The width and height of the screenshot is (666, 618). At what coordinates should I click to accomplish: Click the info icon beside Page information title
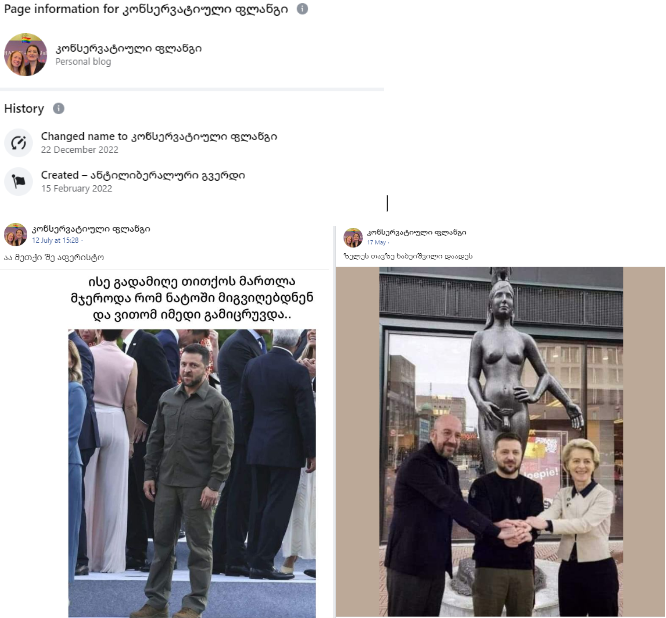[302, 8]
